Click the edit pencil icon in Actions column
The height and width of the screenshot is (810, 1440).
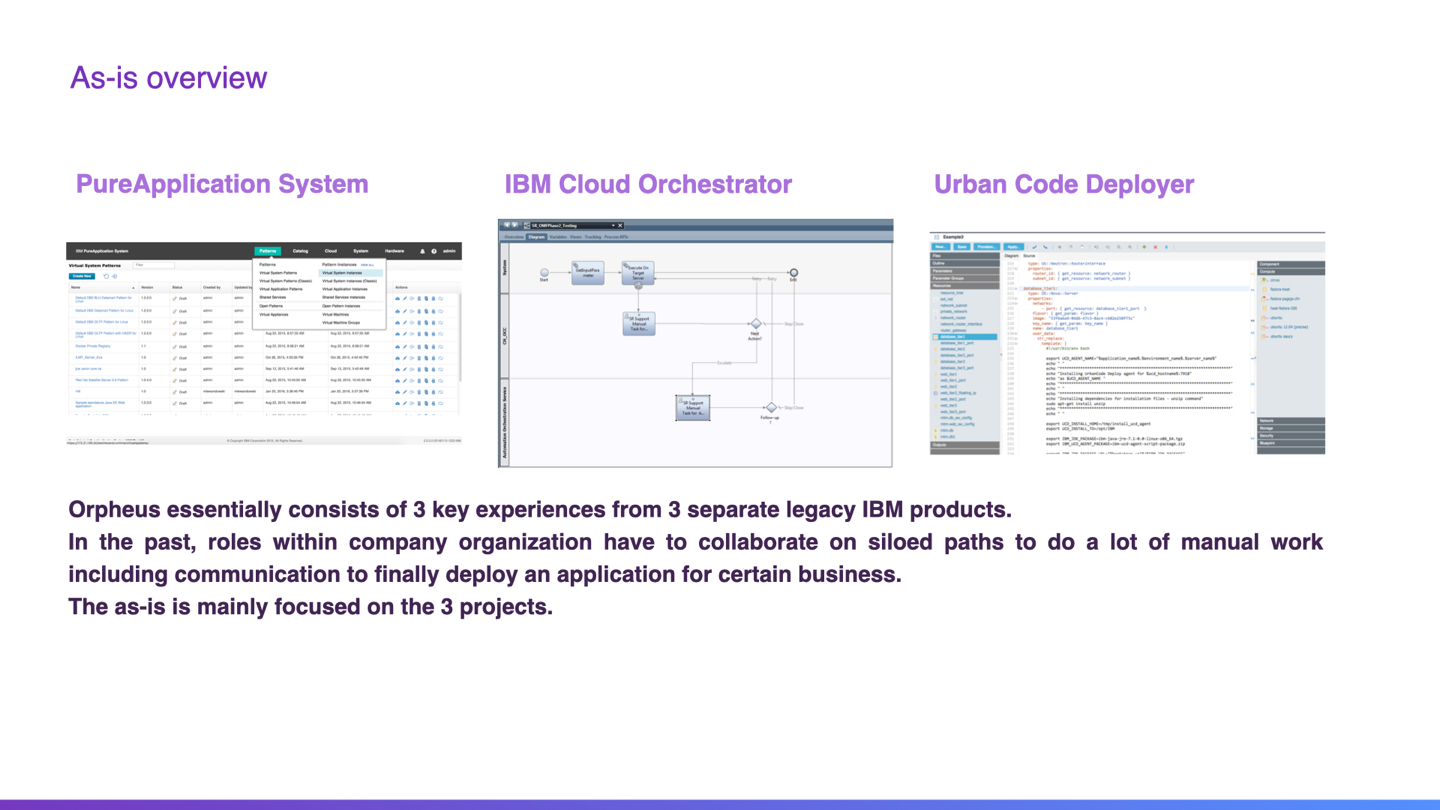(x=405, y=298)
